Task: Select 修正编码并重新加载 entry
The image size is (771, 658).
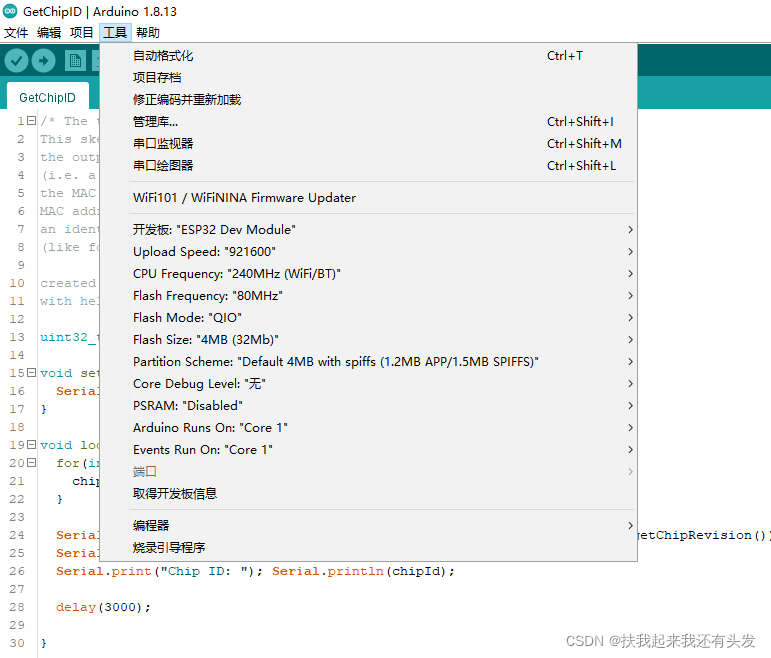Action: point(369,100)
